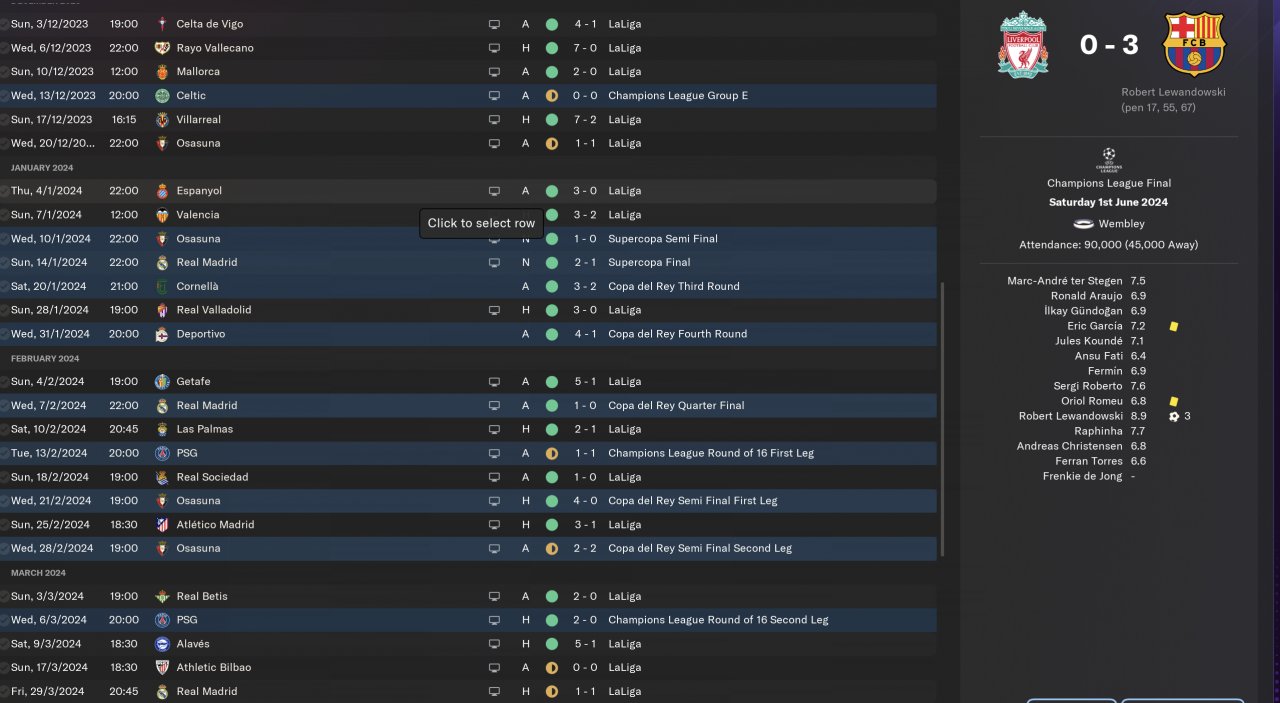This screenshot has width=1280, height=703.
Task: Click the Wembley stadium icon
Action: point(1083,224)
